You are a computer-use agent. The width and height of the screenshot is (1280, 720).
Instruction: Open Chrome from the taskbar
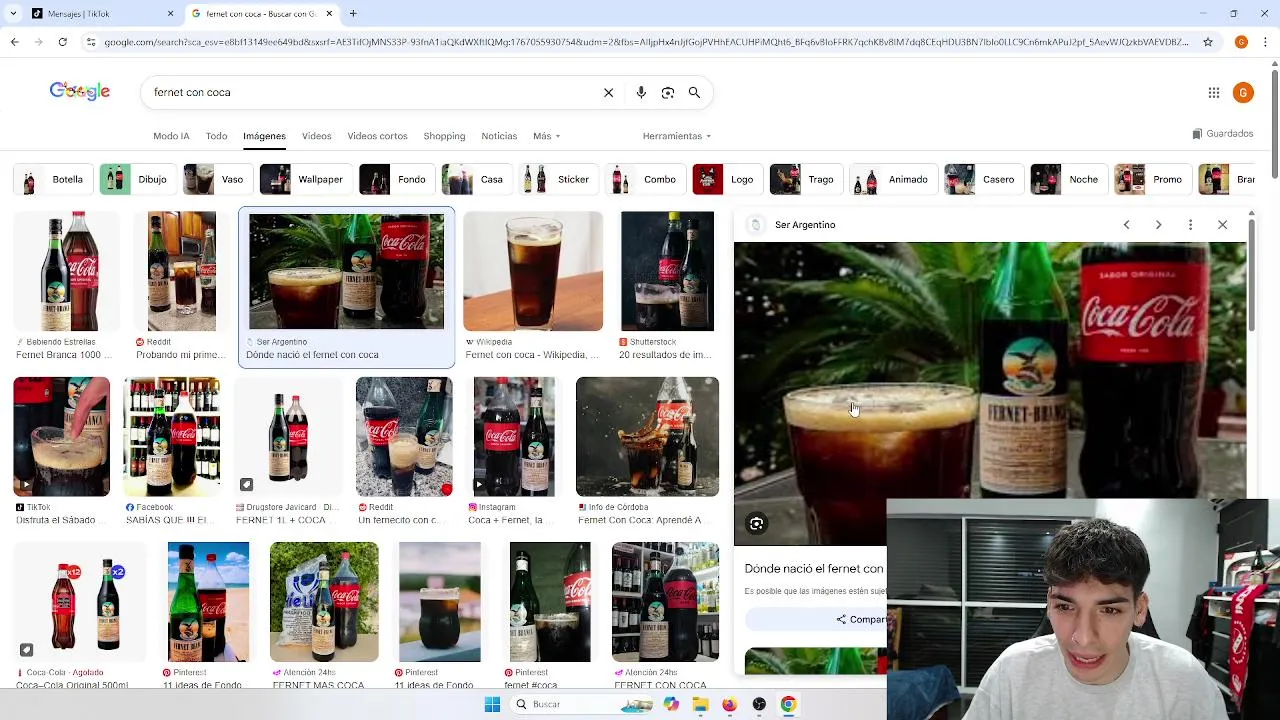[788, 704]
